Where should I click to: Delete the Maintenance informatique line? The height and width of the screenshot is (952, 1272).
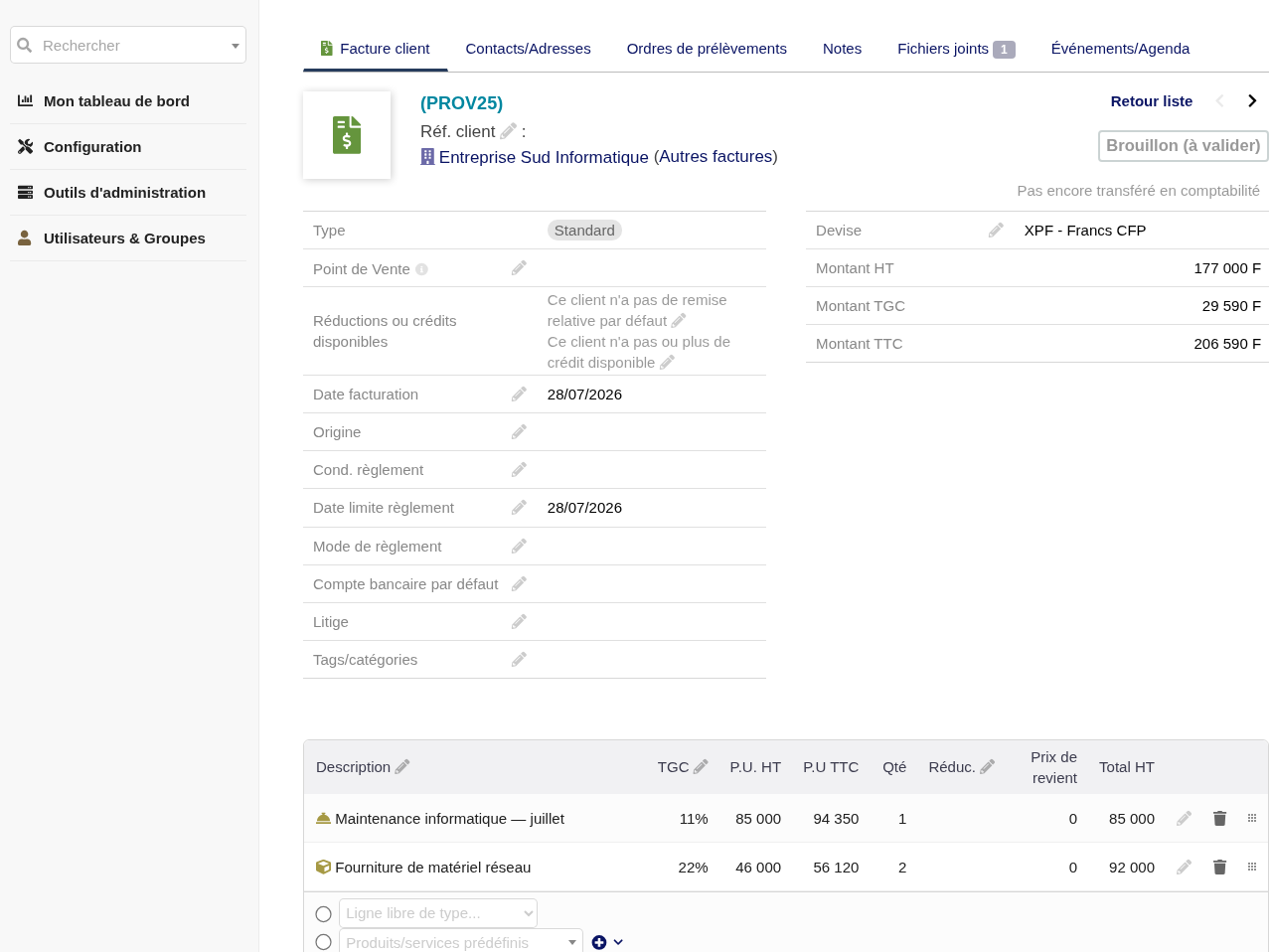coord(1219,819)
